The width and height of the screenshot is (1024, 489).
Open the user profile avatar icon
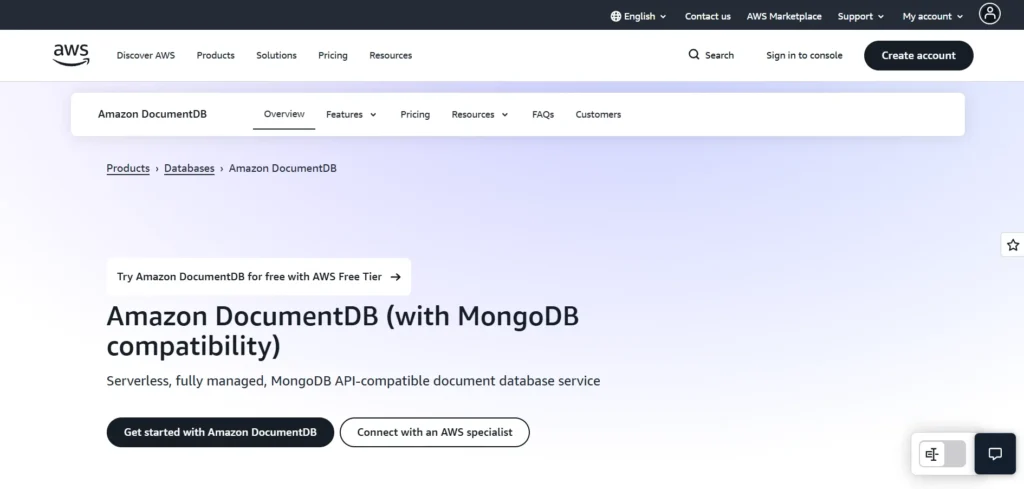pyautogui.click(x=989, y=14)
